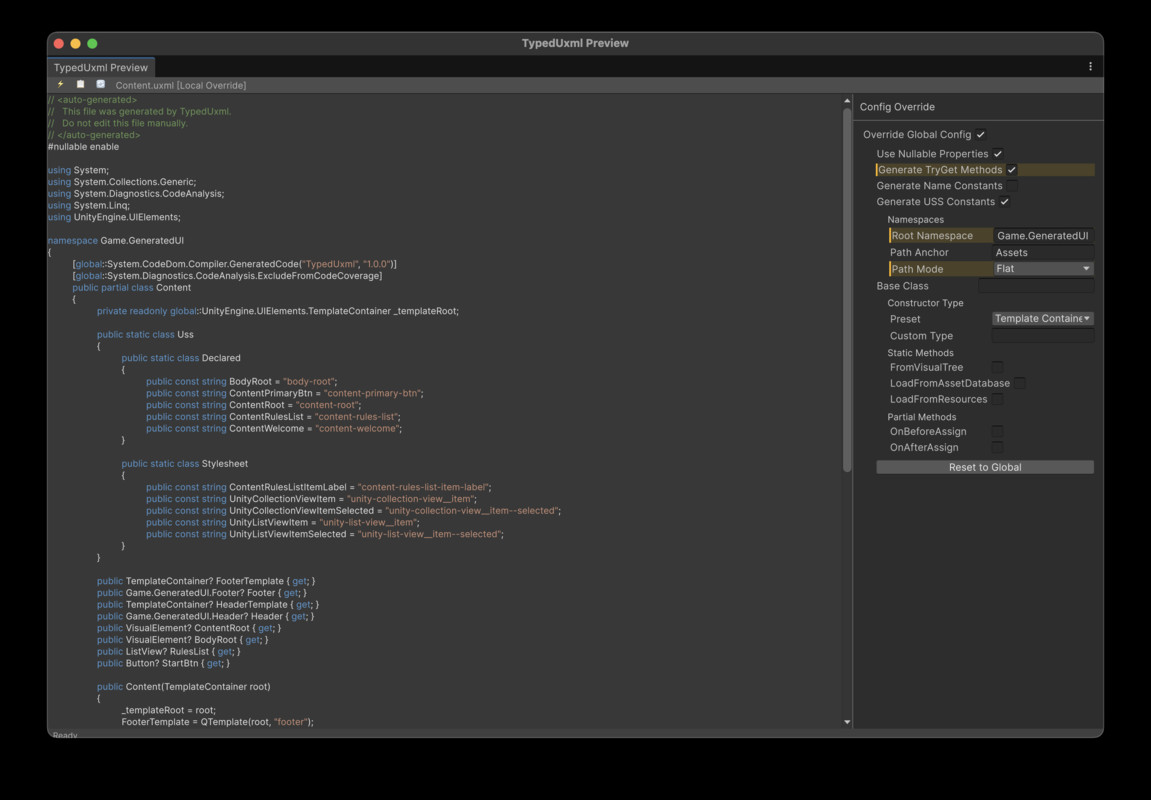1151x800 pixels.
Task: Click the Constructor Type section label
Action: (925, 303)
